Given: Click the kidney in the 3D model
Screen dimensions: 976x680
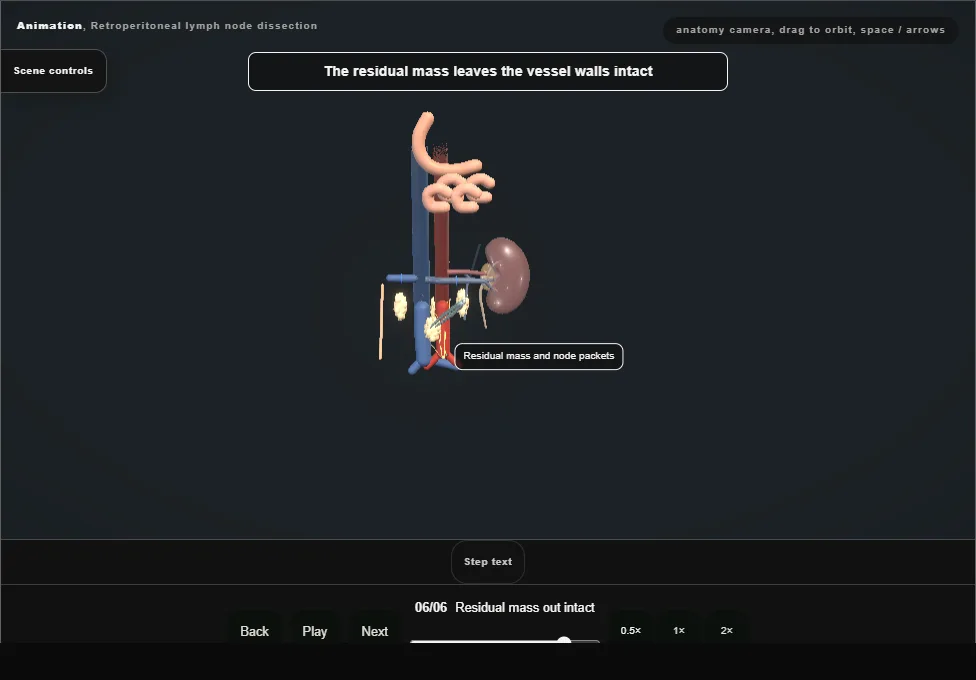Looking at the screenshot, I should coord(507,274).
